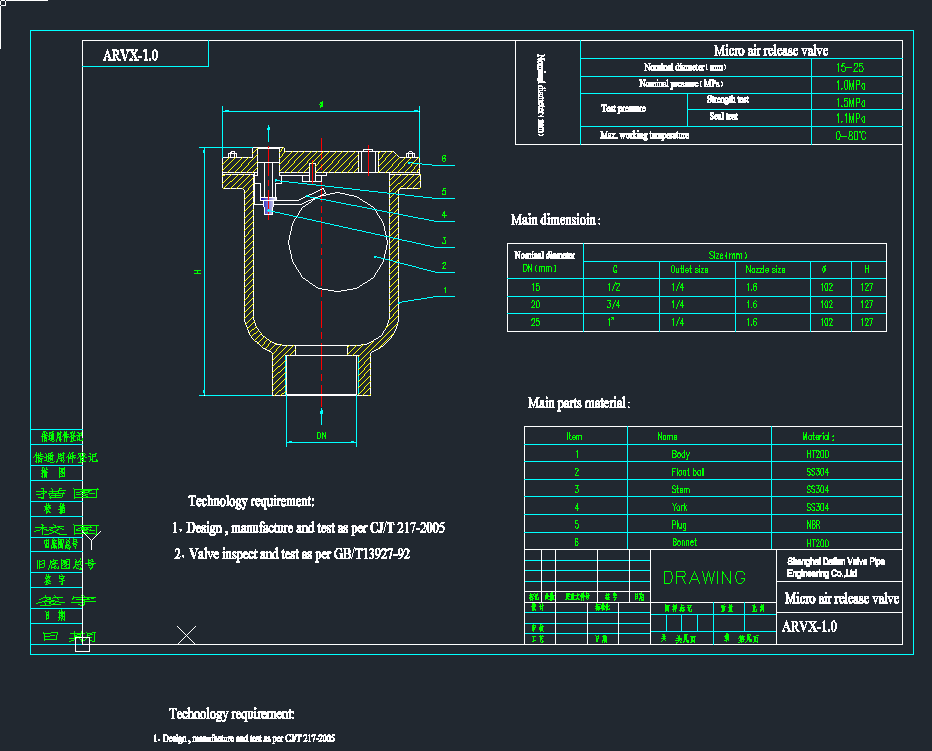
Task: Click callout number 6 on the valve section
Action: click(443, 159)
